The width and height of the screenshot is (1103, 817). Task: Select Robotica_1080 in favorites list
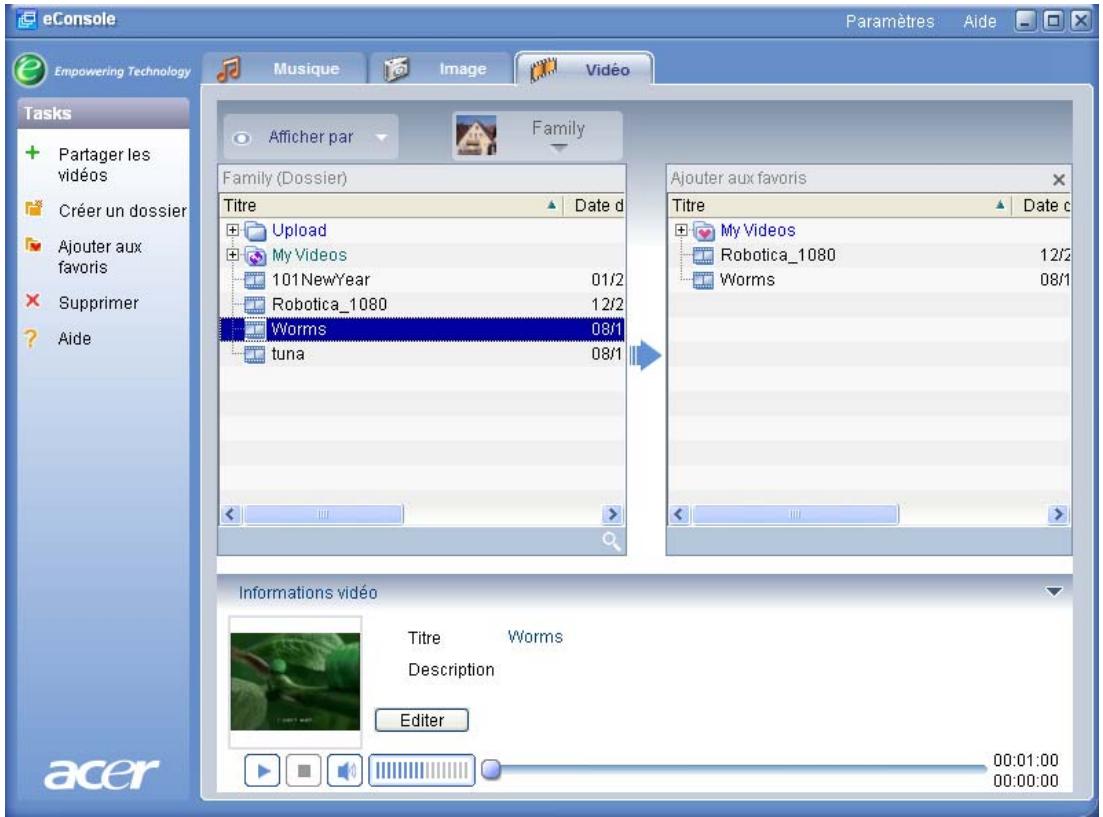tap(869, 255)
